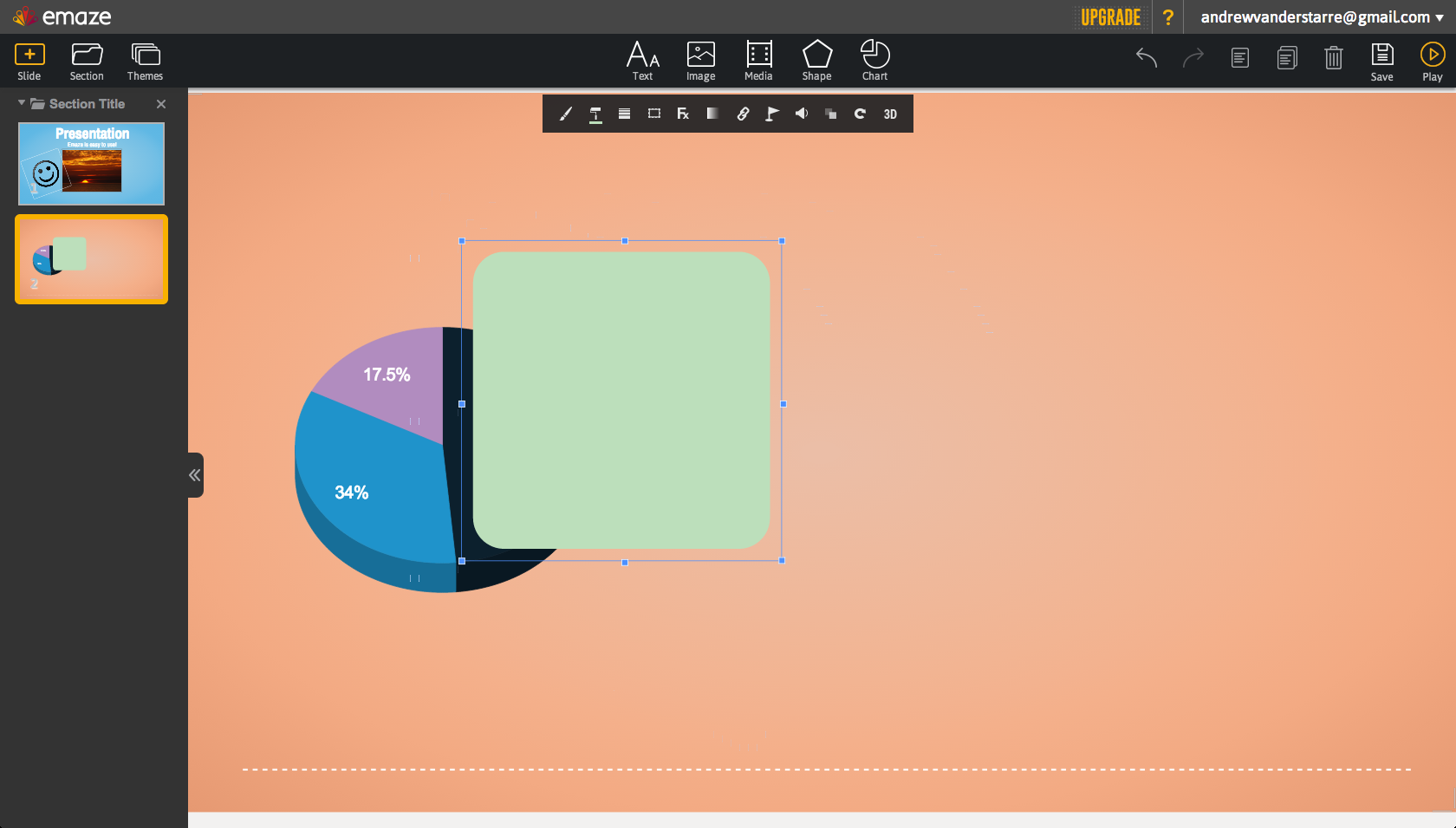
Task: Open the layer arrange icon
Action: coord(831,114)
